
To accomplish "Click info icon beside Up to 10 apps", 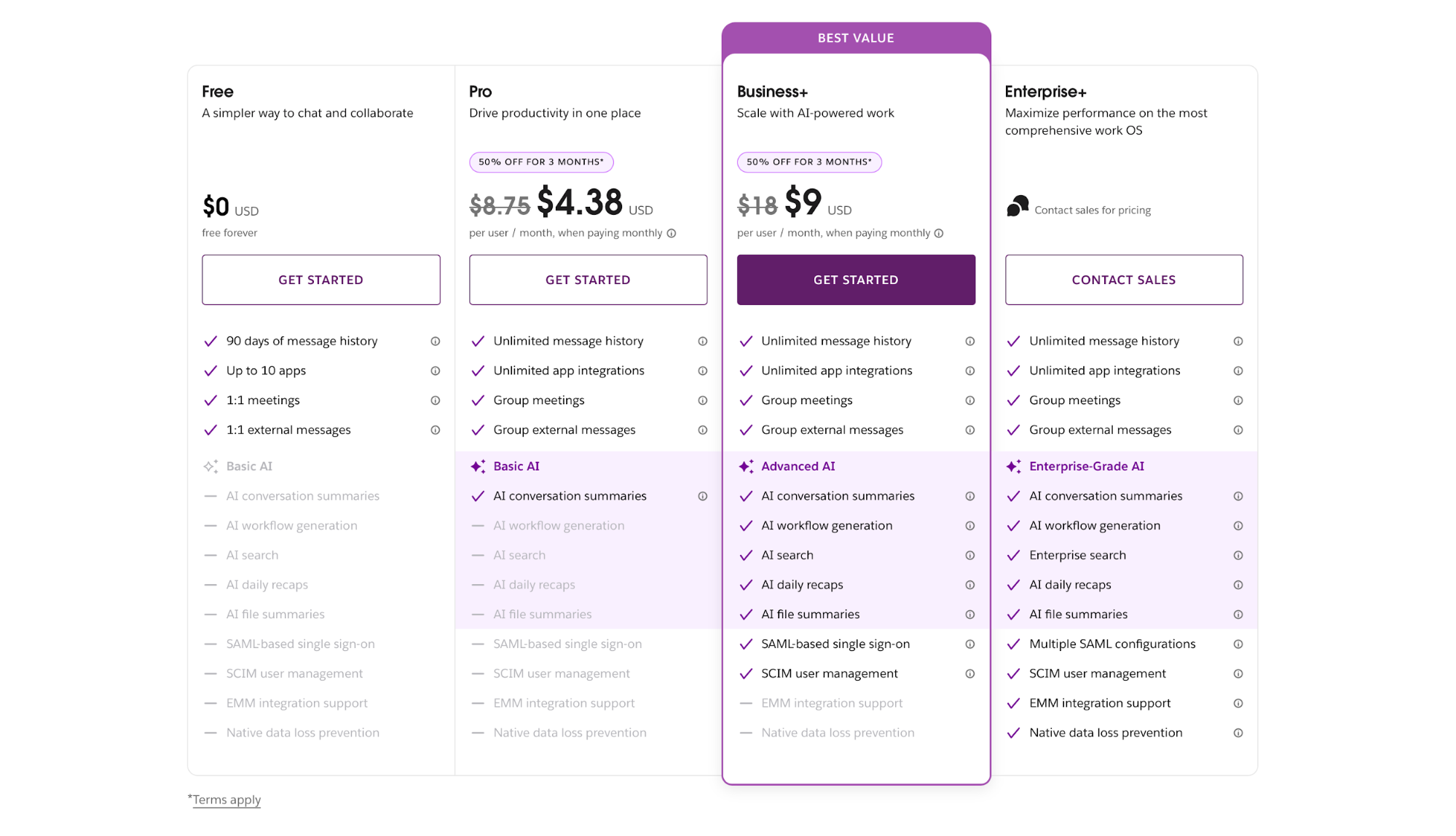I will tap(435, 371).
